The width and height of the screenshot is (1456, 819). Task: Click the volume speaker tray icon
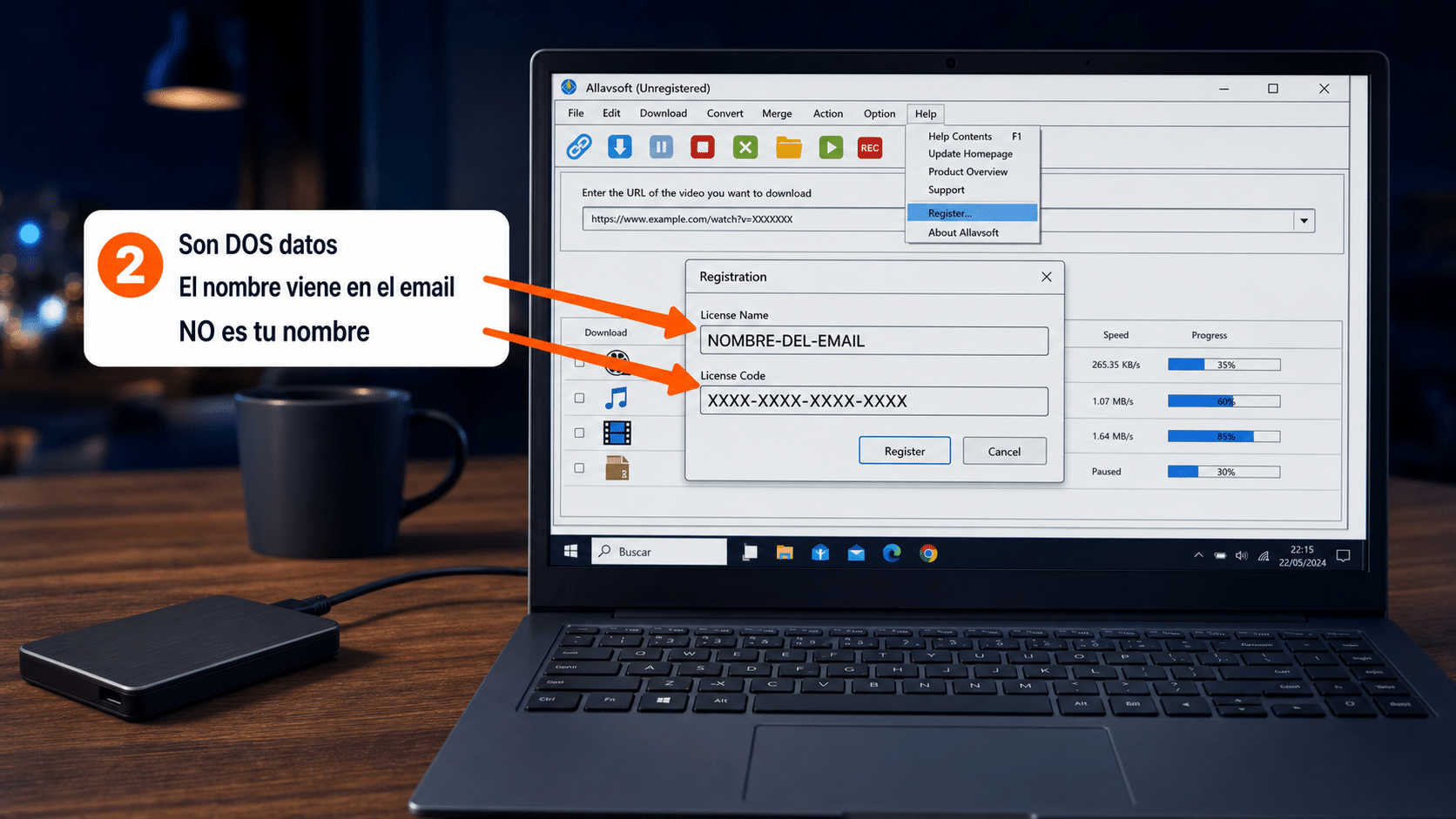pyautogui.click(x=1241, y=555)
